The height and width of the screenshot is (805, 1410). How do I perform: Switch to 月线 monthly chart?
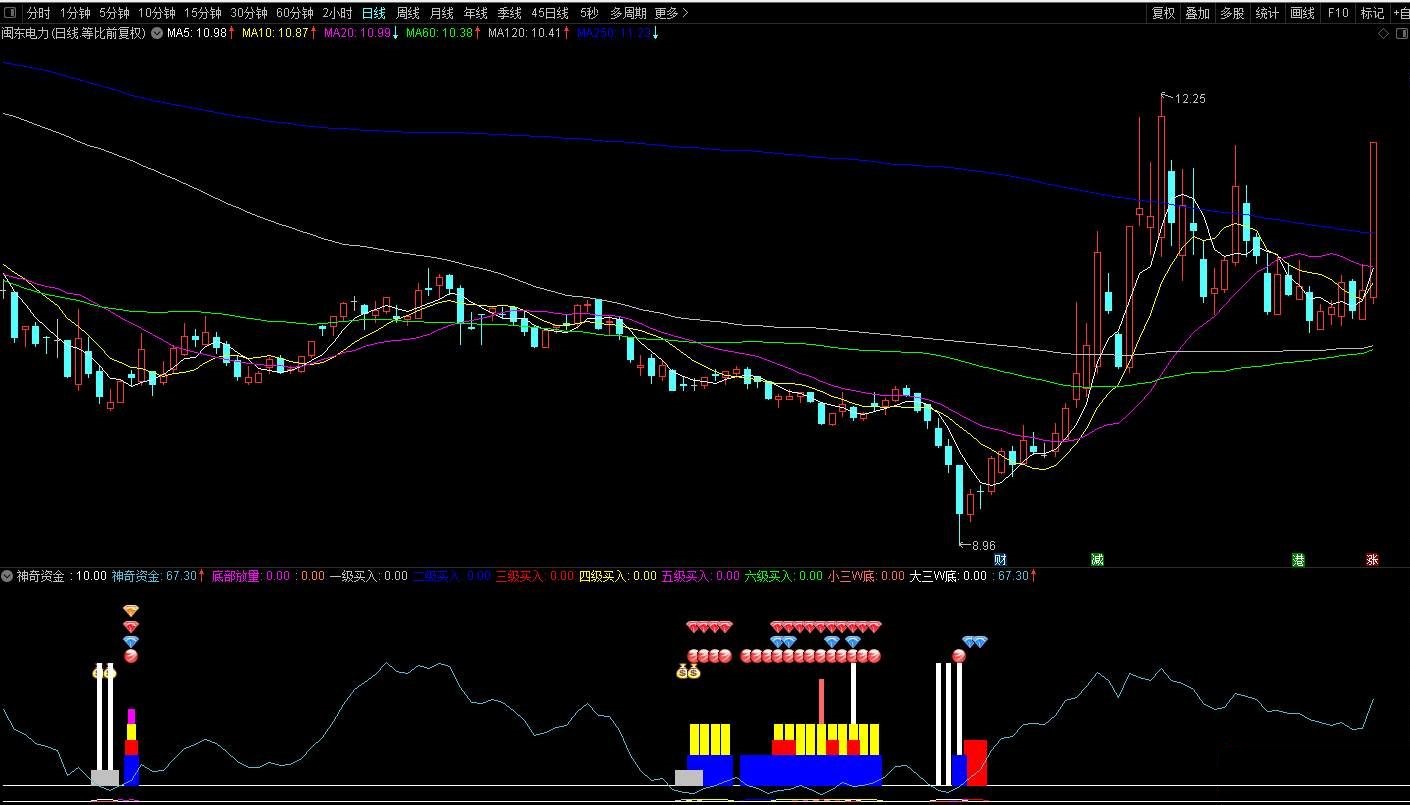[x=441, y=13]
